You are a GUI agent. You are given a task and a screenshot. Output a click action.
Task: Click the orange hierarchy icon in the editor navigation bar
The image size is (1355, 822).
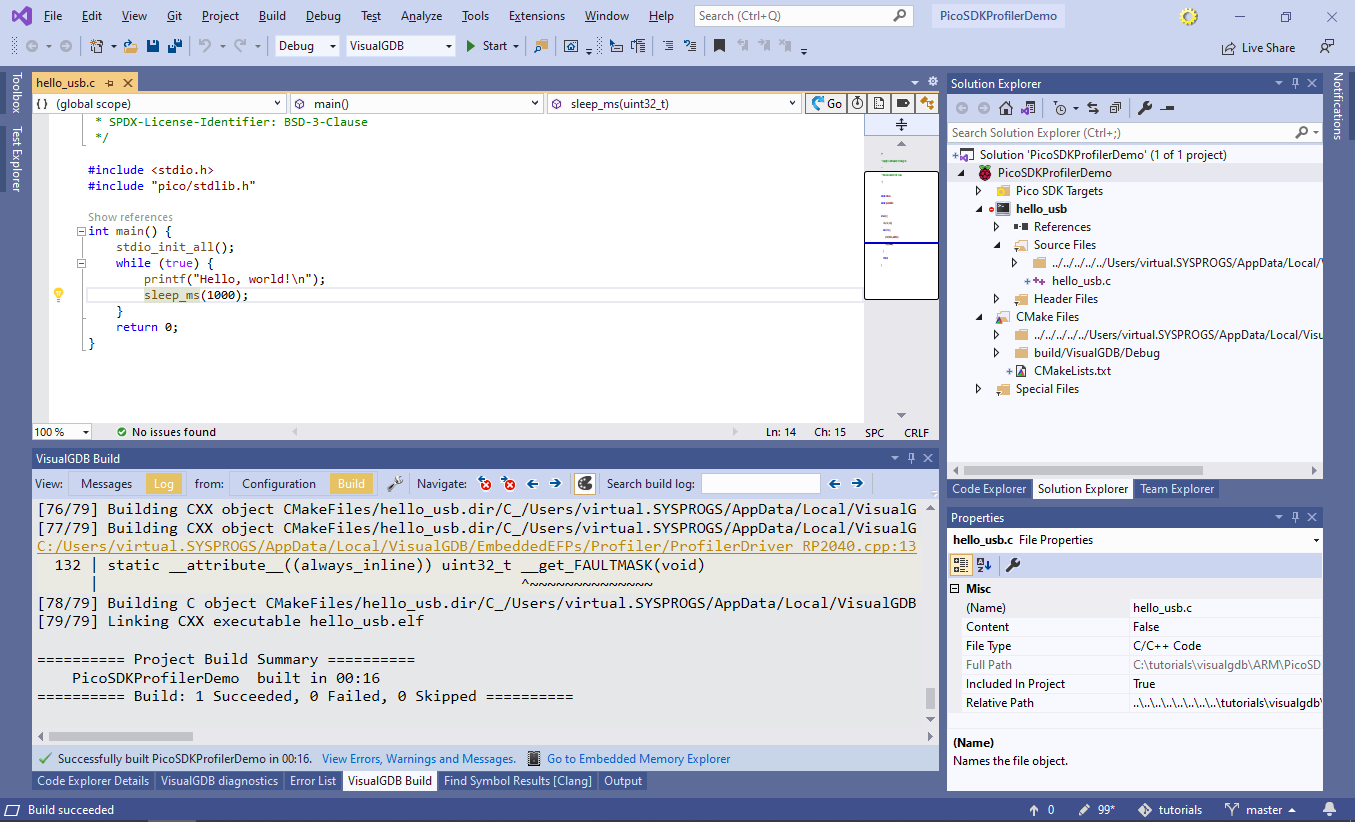(x=927, y=103)
